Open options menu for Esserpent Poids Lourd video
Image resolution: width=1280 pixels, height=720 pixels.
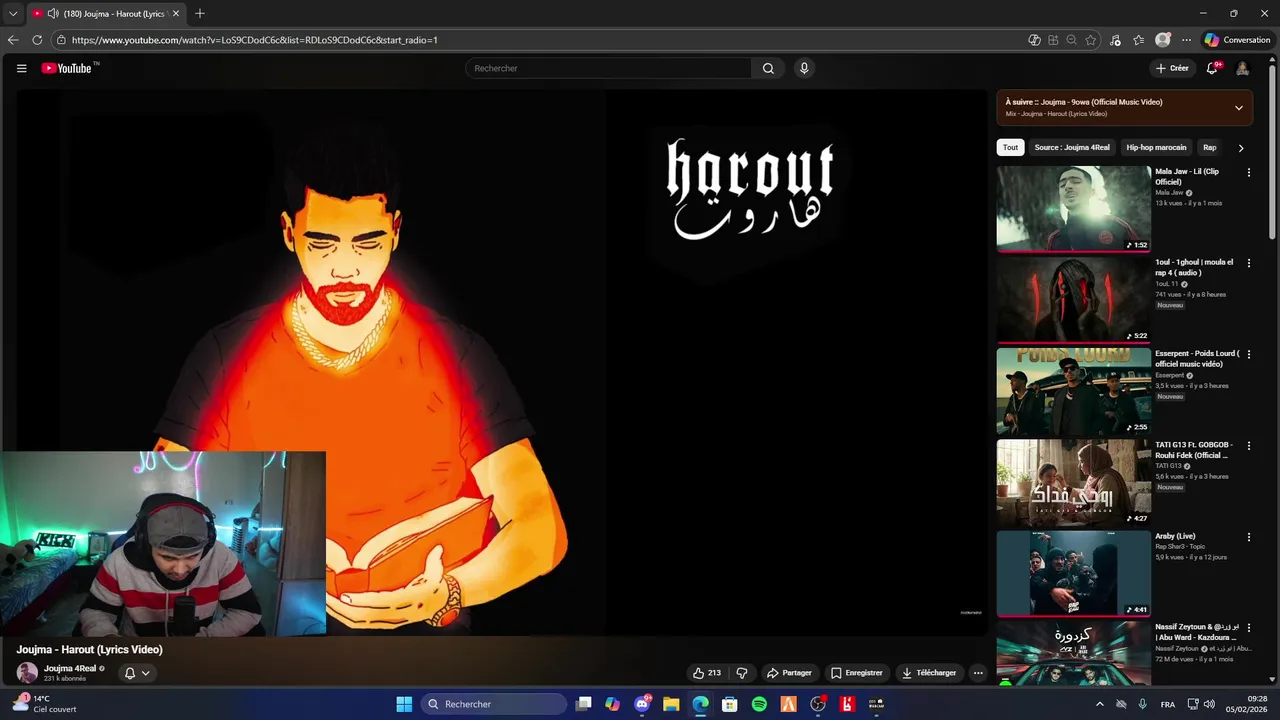[1248, 354]
